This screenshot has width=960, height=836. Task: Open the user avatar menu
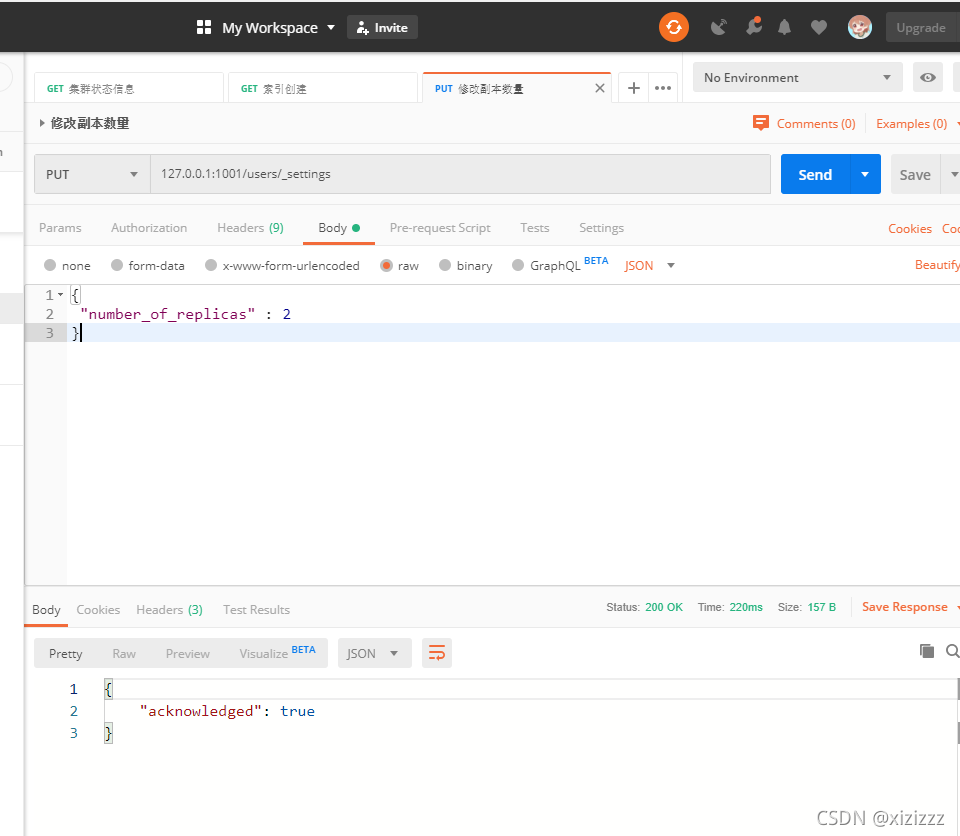(x=860, y=28)
